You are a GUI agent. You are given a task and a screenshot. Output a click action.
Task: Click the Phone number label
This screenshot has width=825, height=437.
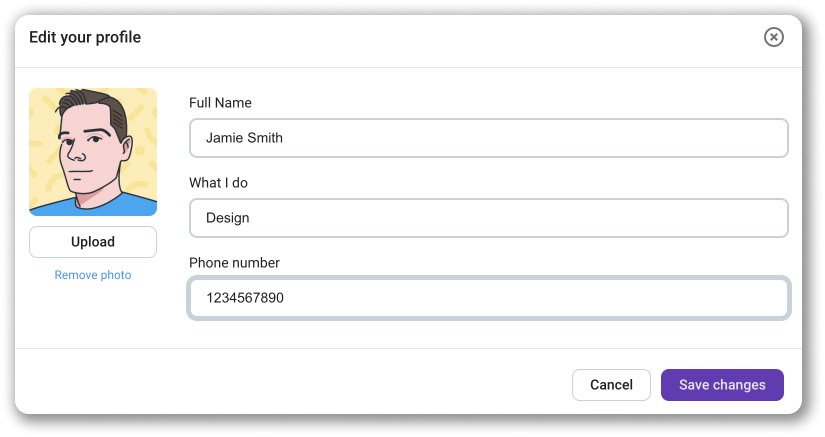pyautogui.click(x=235, y=262)
